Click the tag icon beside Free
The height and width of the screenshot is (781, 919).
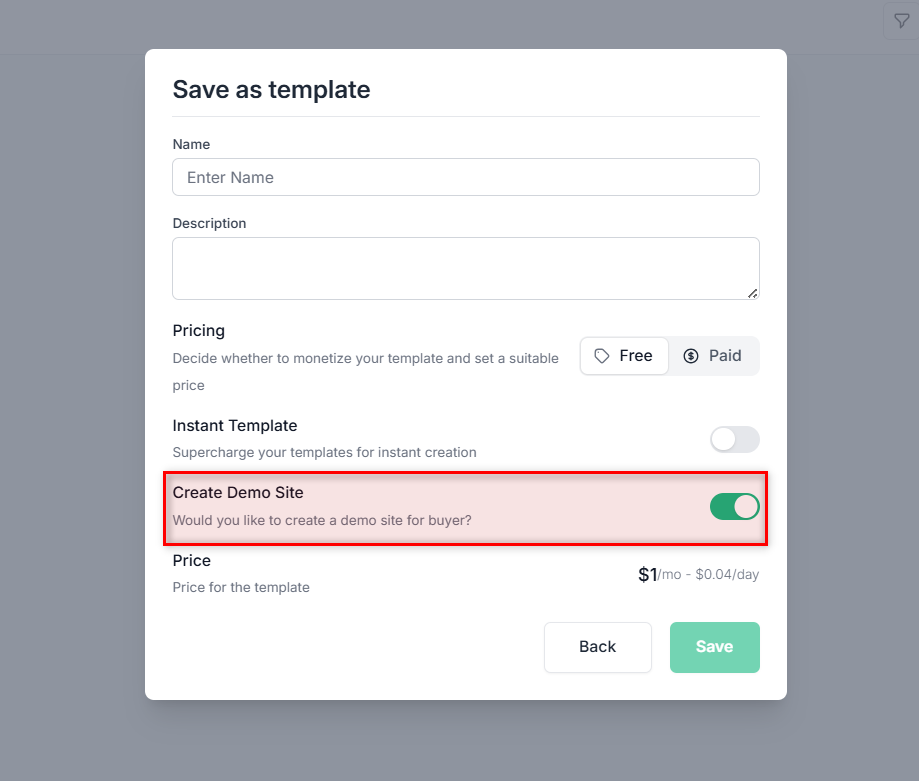[602, 356]
